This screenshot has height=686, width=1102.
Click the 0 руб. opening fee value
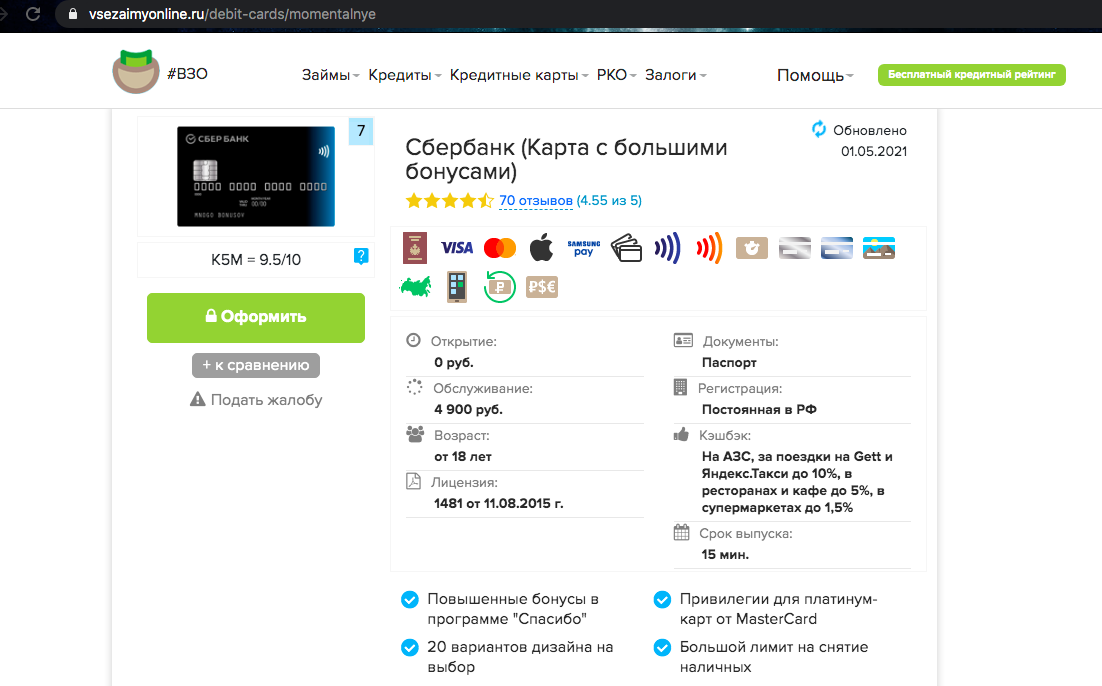453,362
